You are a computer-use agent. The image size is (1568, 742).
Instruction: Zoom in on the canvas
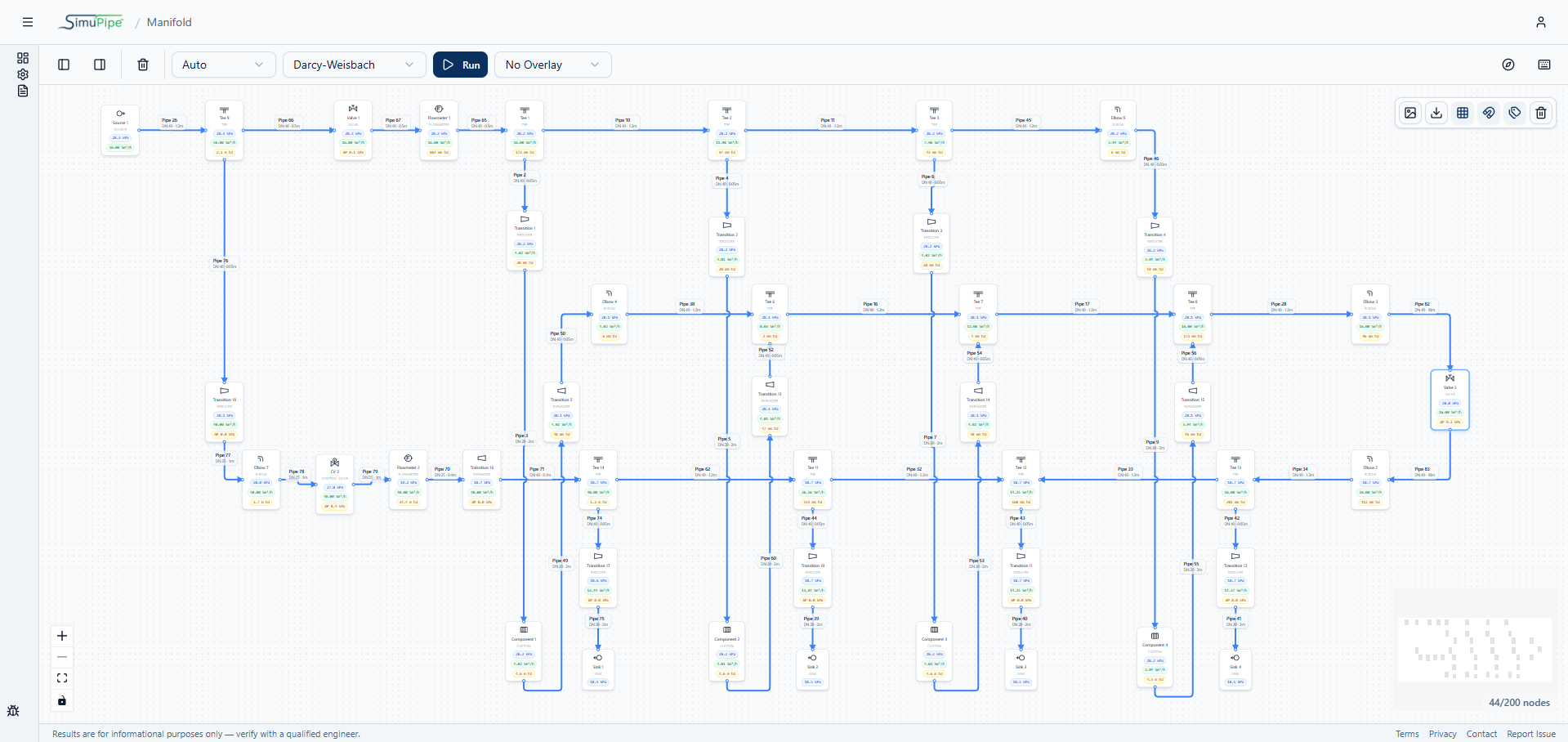click(62, 636)
